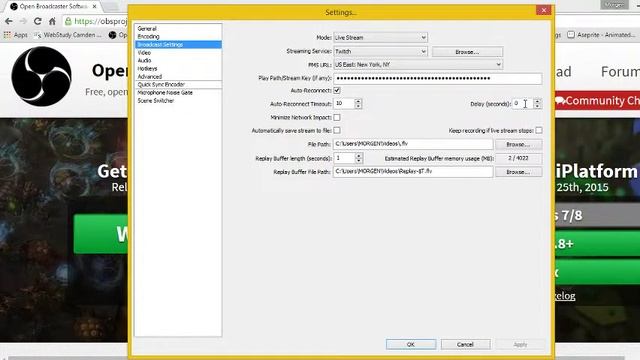Click the Delay (seconds) field
Viewport: 640px width, 360px height.
[522, 104]
